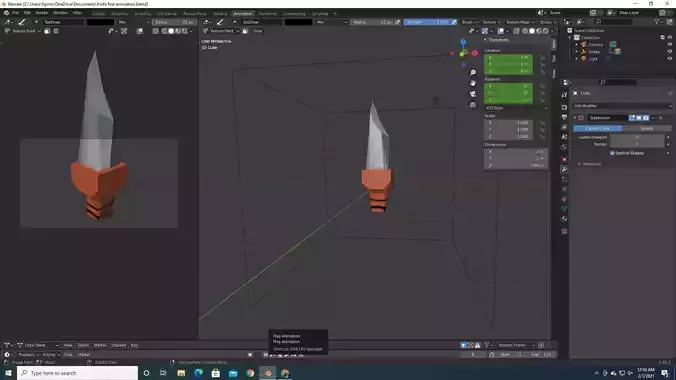676x380 pixels.
Task: Open the Texture Mask dropdown
Action: pos(520,22)
